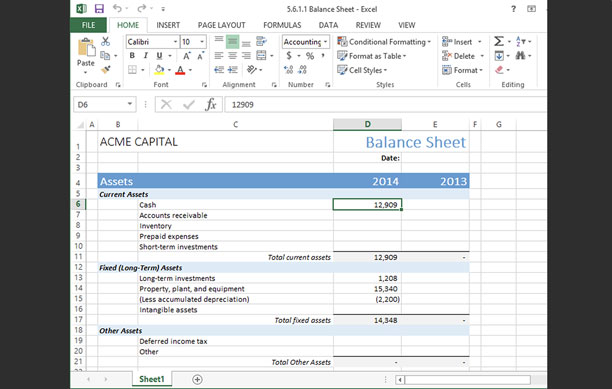Decrease indent in the Alignment group
This screenshot has width=612, height=389.
tap(219, 70)
